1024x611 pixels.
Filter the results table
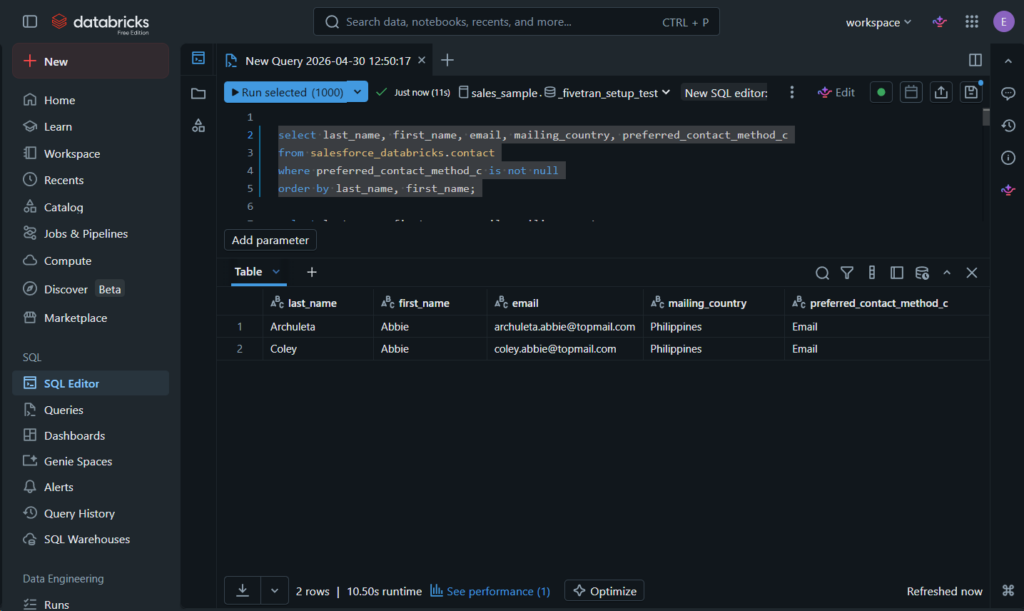click(847, 273)
